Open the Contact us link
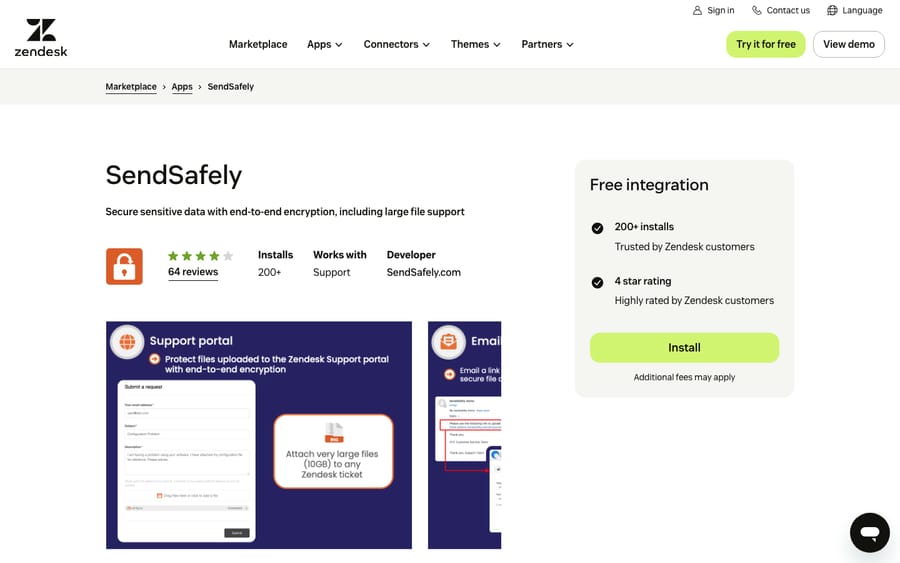Viewport: 900px width, 563px height. [x=781, y=10]
